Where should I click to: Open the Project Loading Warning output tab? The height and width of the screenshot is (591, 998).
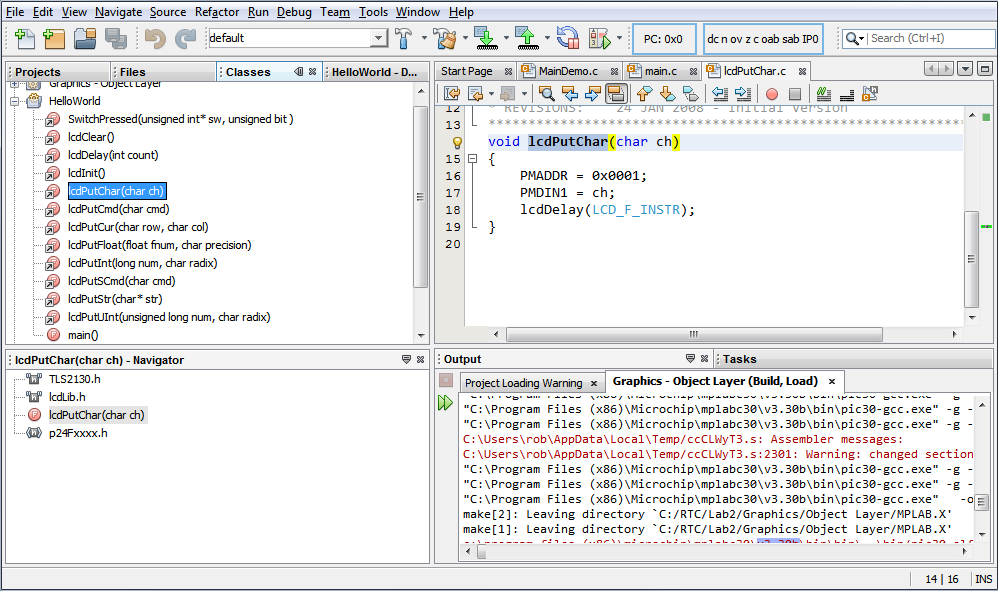523,383
